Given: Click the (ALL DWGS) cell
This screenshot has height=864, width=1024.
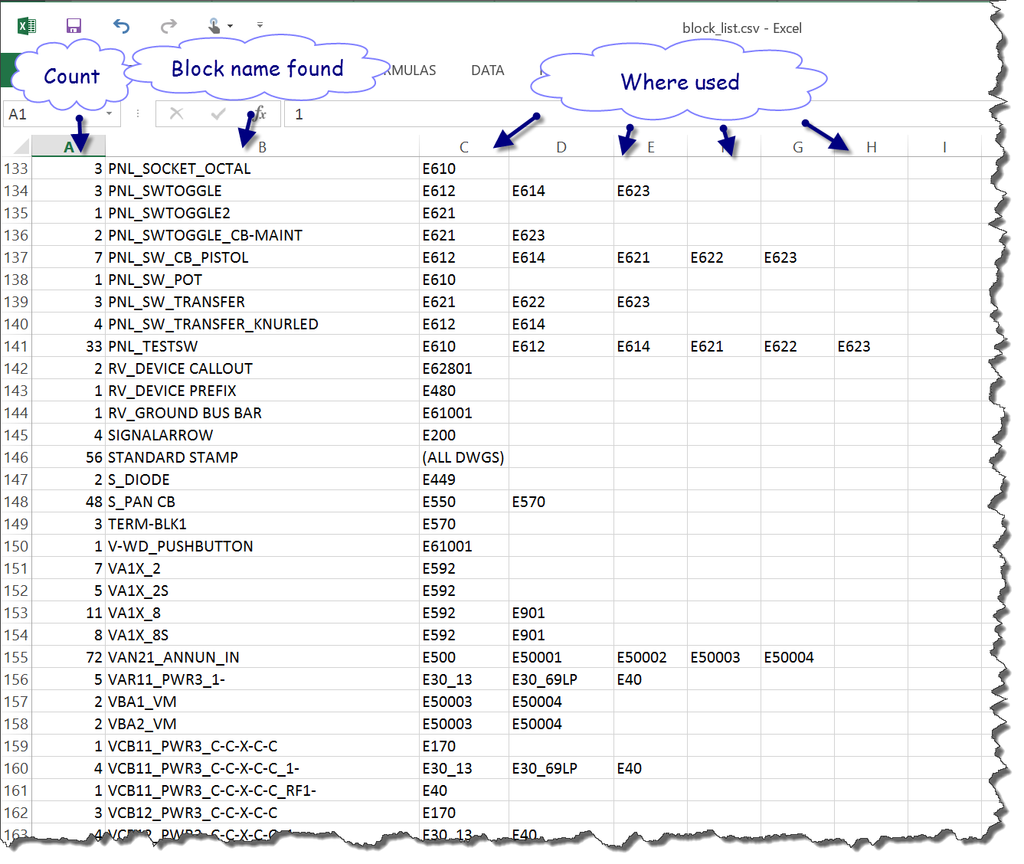Looking at the screenshot, I should (463, 457).
